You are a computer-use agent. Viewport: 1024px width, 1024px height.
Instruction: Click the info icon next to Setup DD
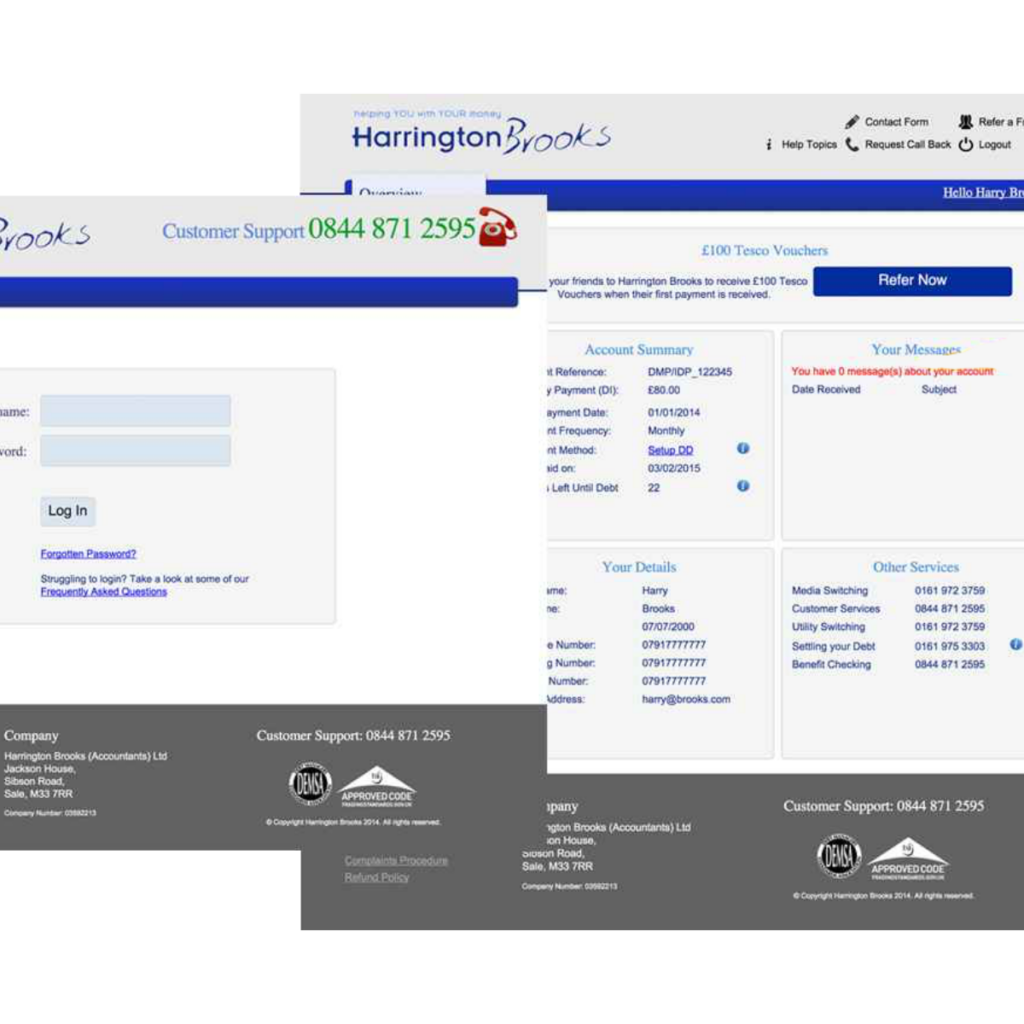coord(743,449)
